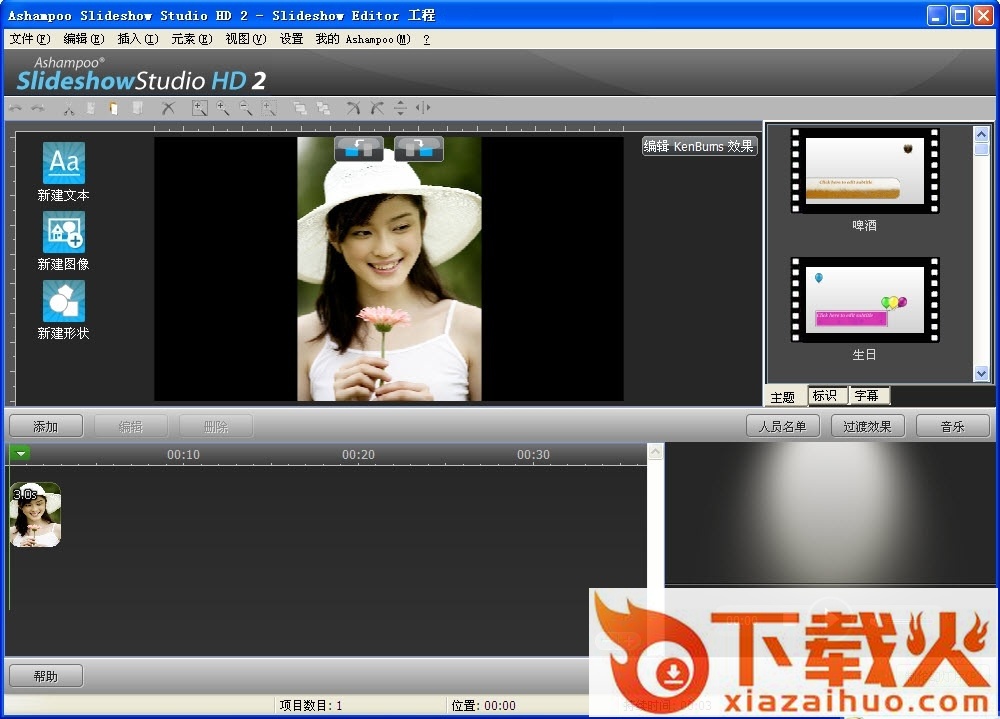
Task: Click the zoom in magnifier icon
Action: pos(223,108)
